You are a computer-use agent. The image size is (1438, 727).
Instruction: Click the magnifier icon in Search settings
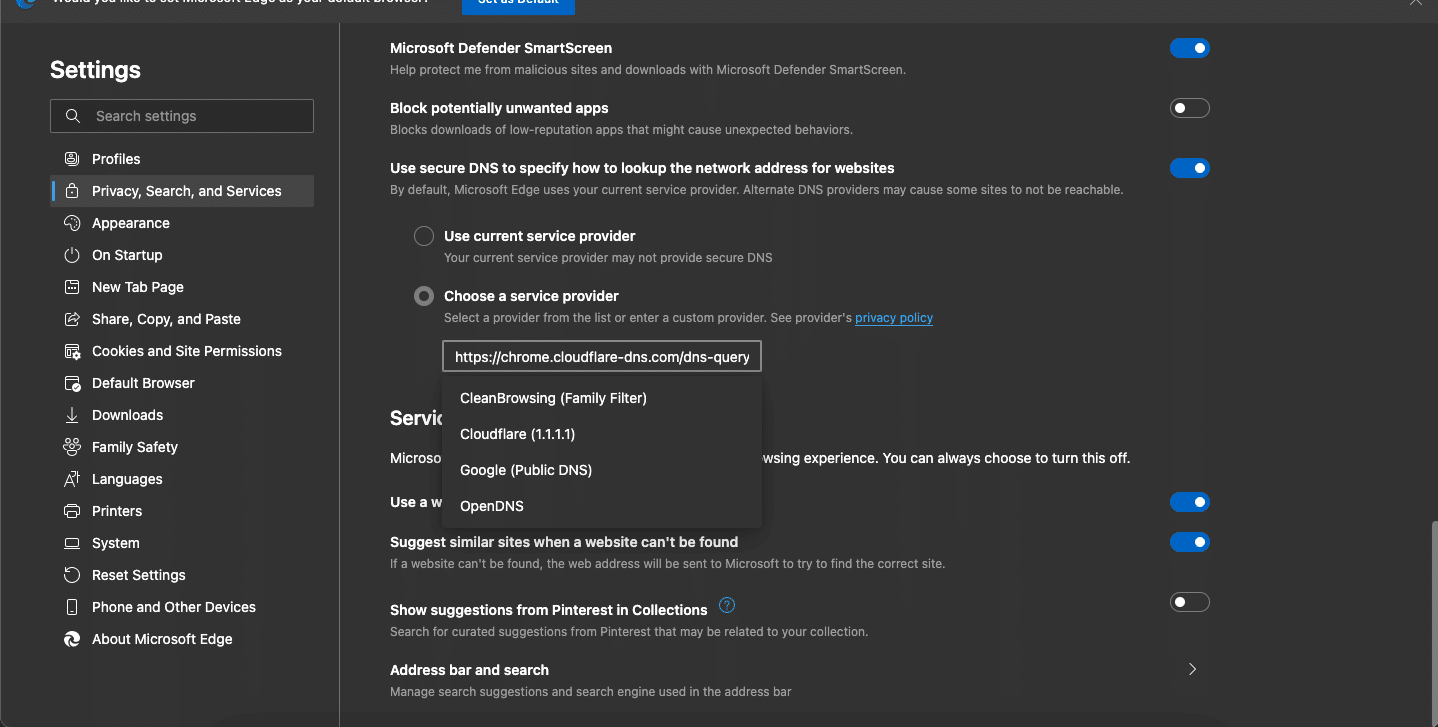(x=73, y=116)
